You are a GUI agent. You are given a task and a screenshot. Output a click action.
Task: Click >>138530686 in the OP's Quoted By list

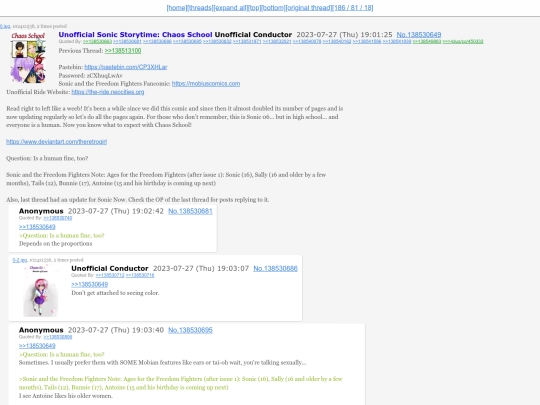coord(157,41)
